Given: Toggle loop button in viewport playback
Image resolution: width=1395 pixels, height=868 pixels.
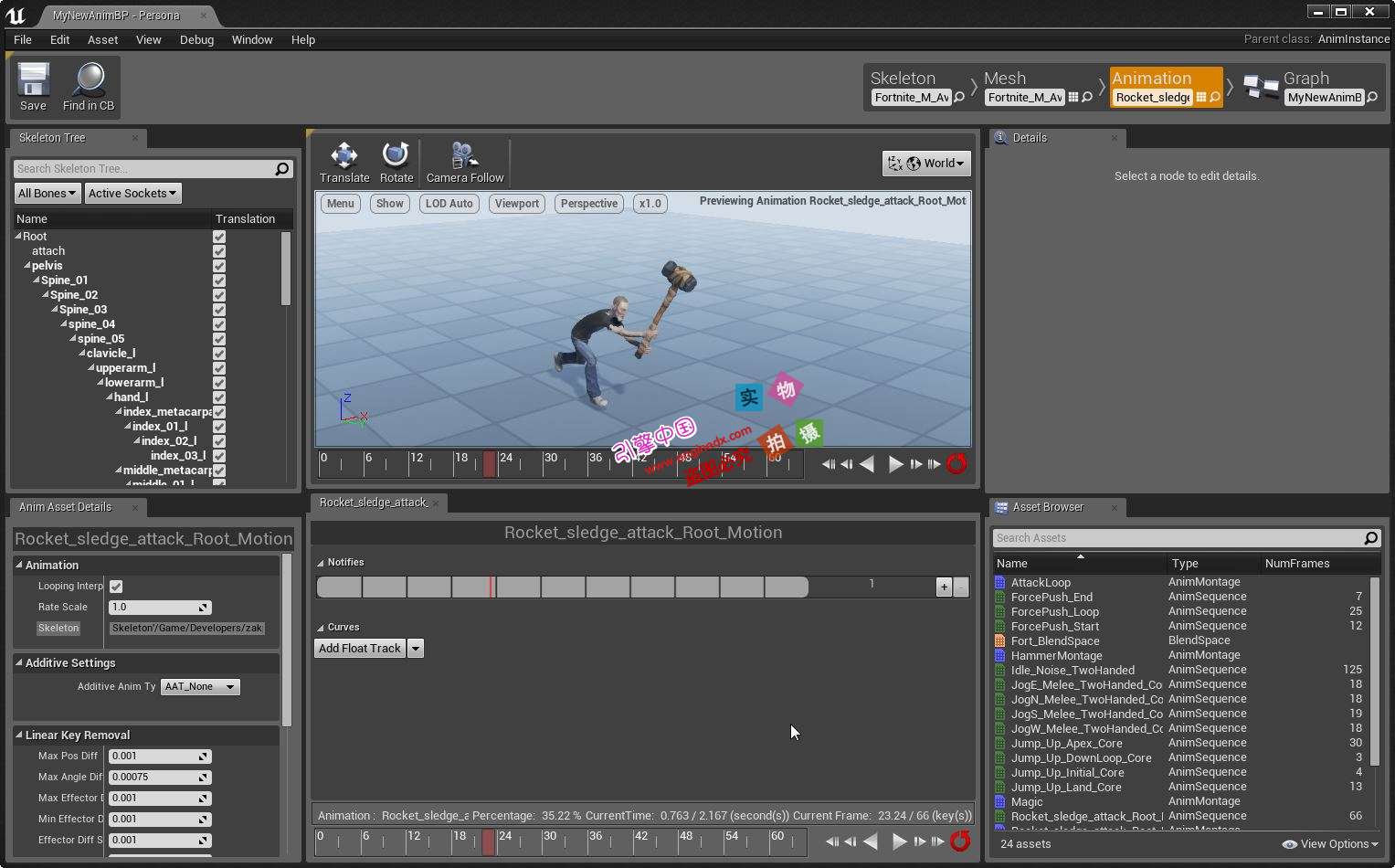Looking at the screenshot, I should 956,464.
